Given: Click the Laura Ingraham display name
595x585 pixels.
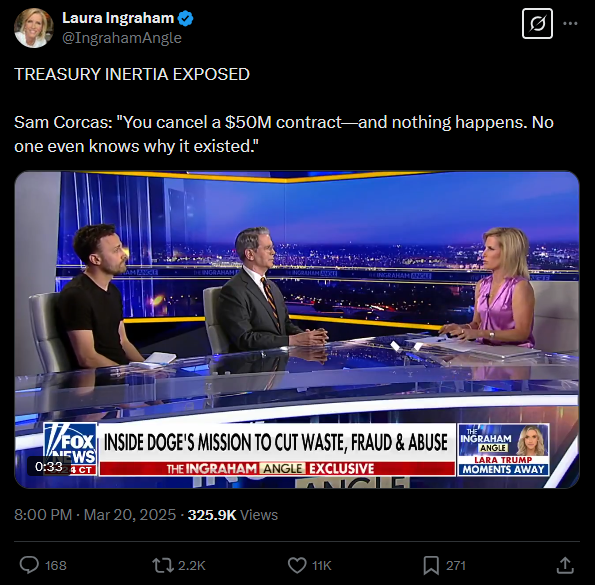Looking at the screenshot, I should tap(118, 18).
